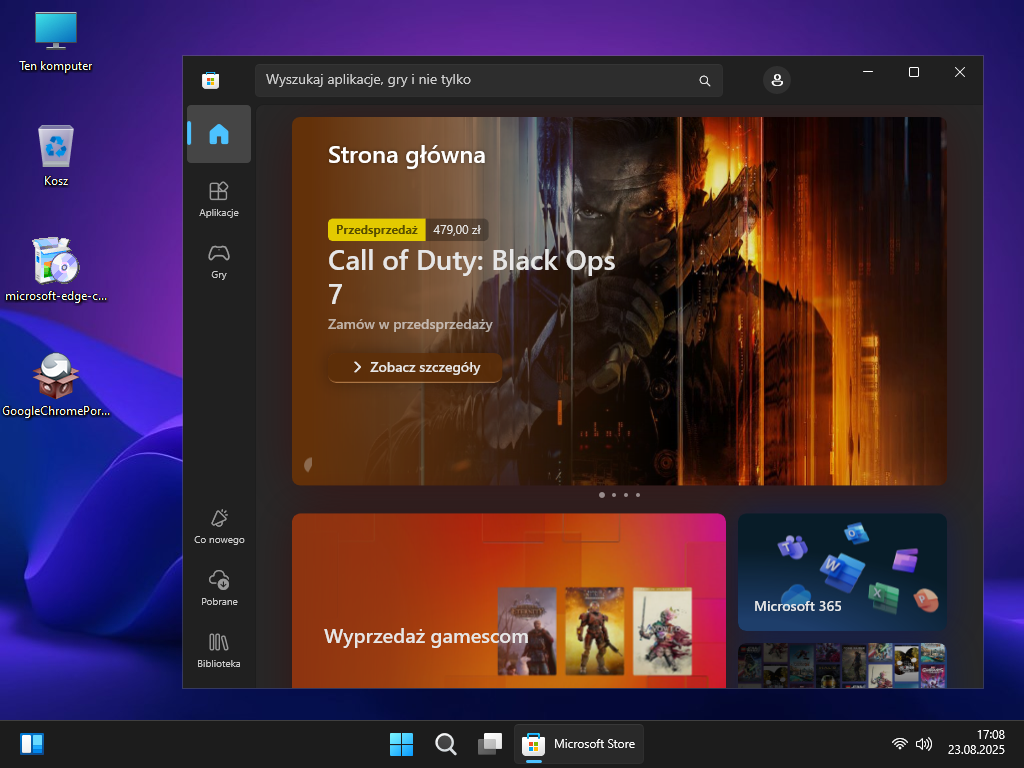Open the Microsoft 365 tile

point(842,572)
